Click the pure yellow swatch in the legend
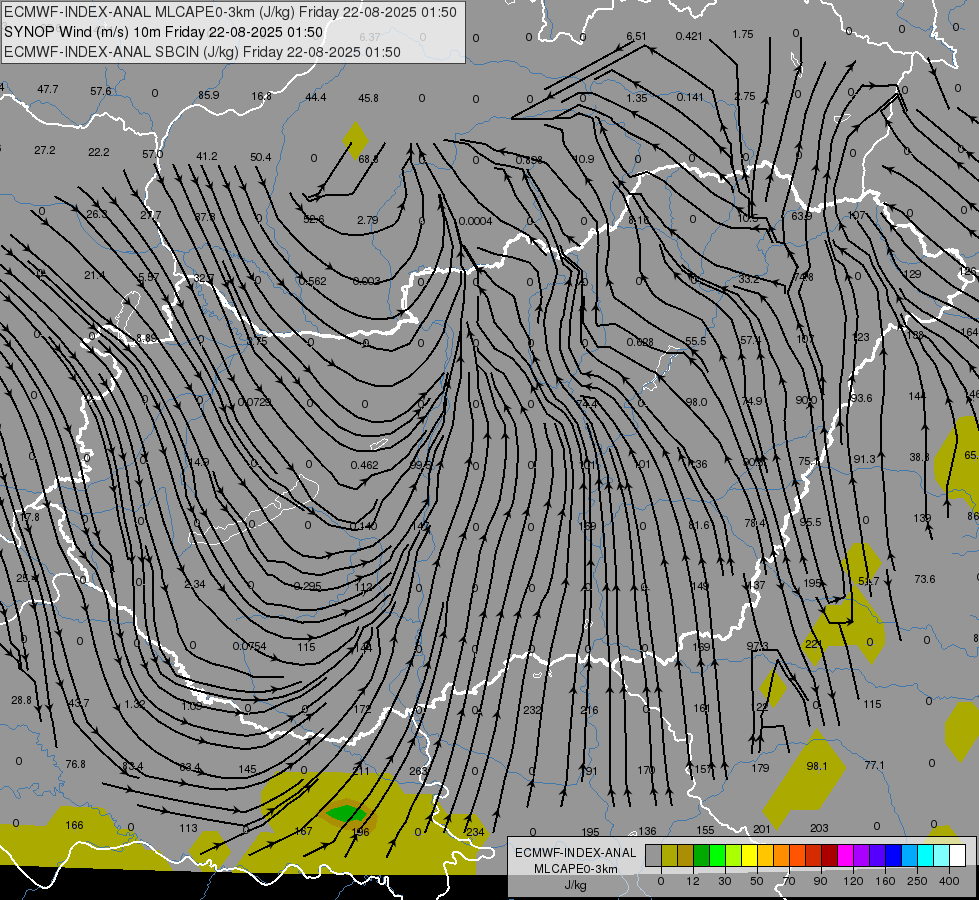The height and width of the screenshot is (900, 979). [749, 856]
